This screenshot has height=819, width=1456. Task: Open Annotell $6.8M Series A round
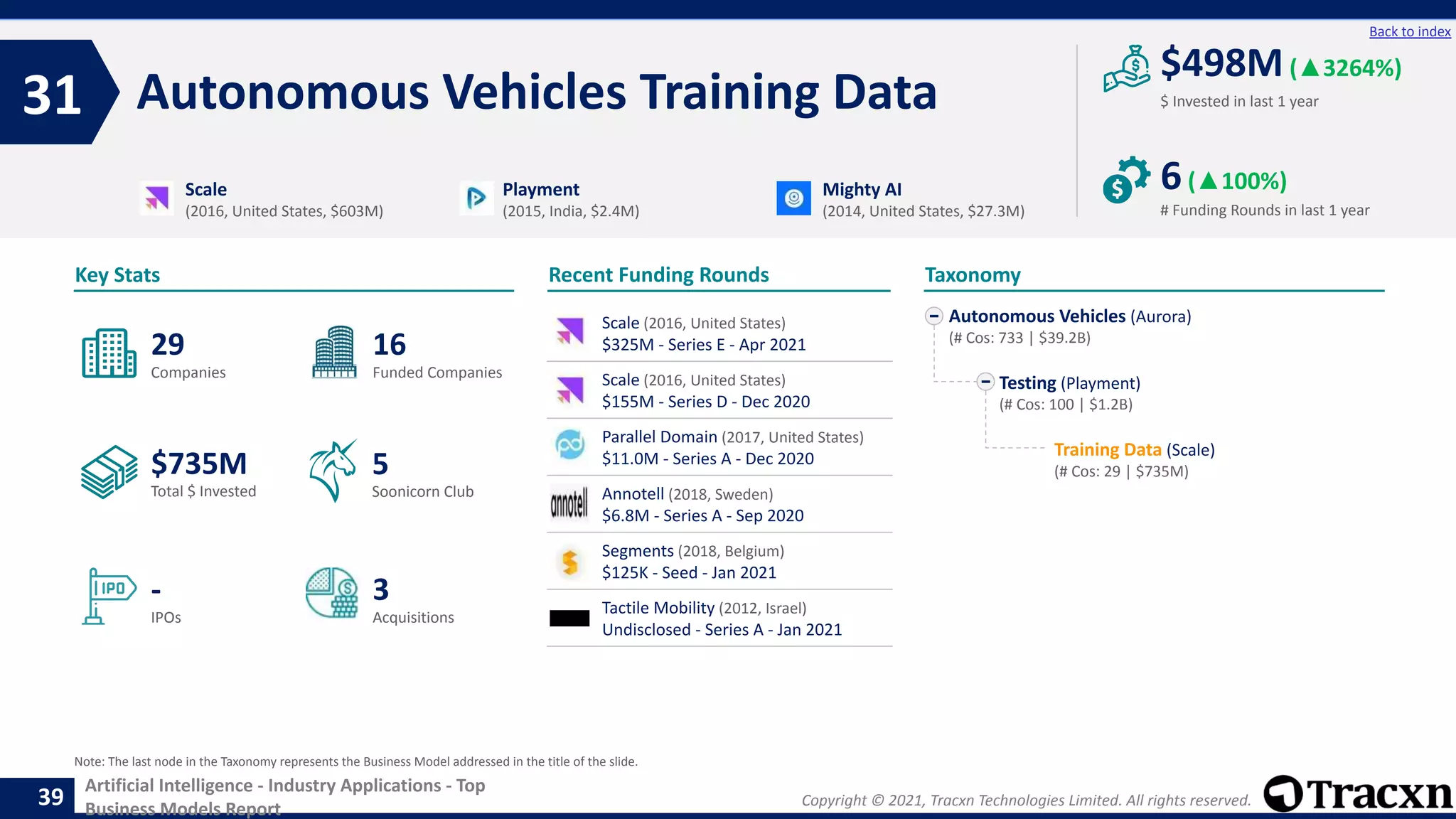click(x=719, y=504)
